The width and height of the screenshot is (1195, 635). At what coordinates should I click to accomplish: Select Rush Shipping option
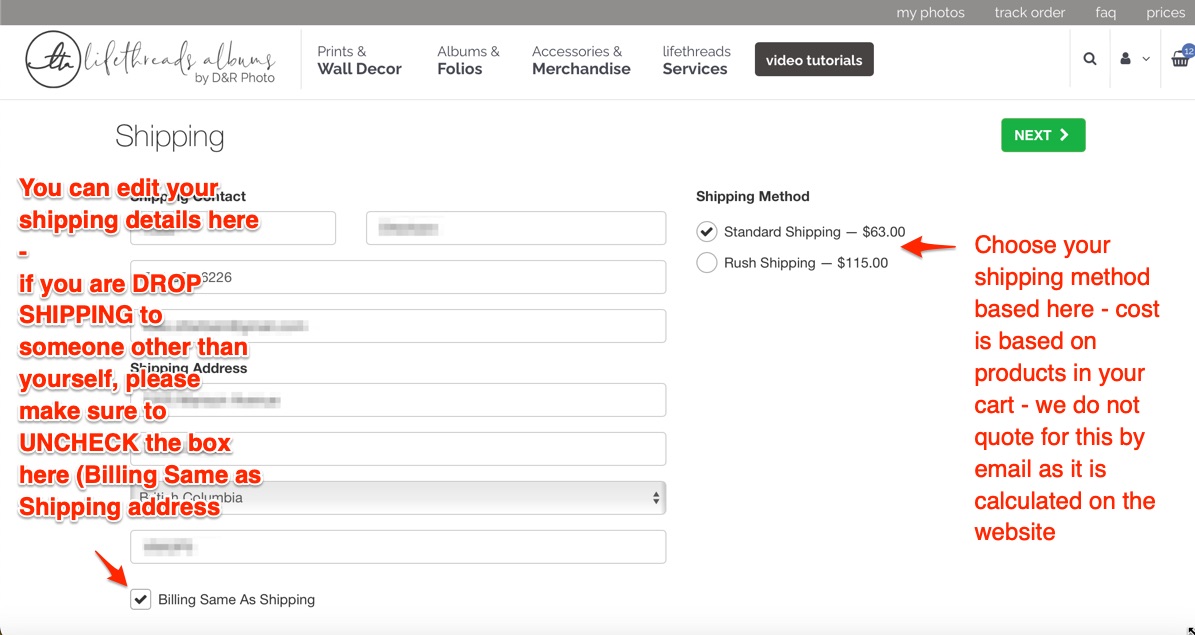[x=707, y=263]
